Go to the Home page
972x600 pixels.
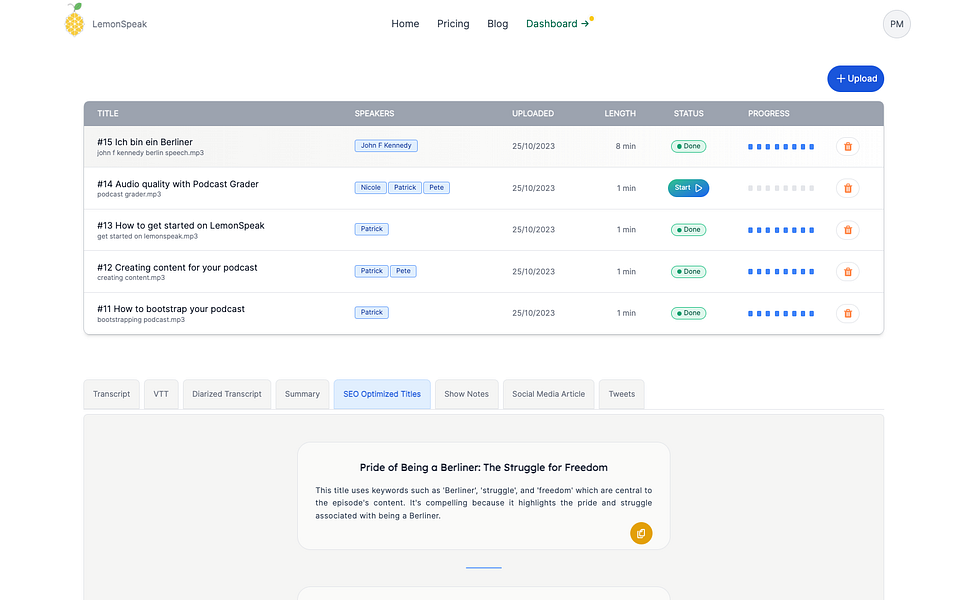click(x=405, y=24)
